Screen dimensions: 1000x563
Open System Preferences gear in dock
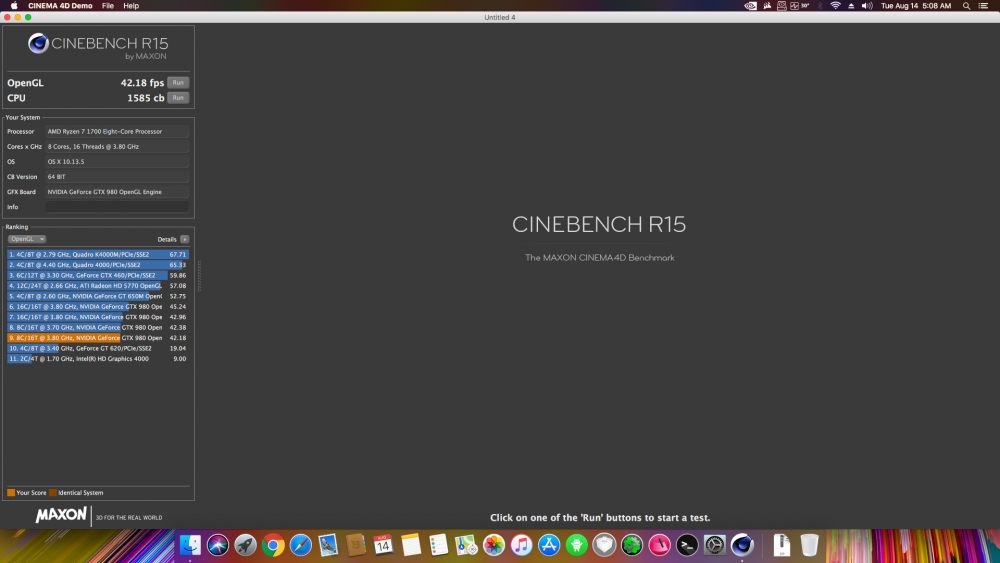(x=715, y=545)
